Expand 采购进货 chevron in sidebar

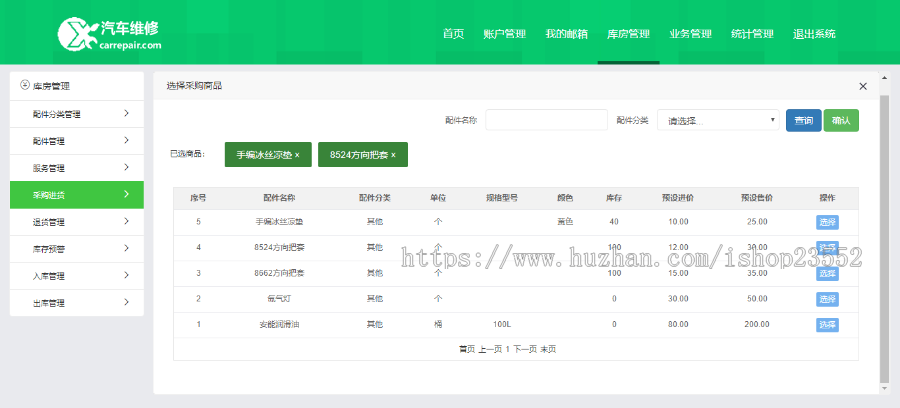click(x=126, y=195)
